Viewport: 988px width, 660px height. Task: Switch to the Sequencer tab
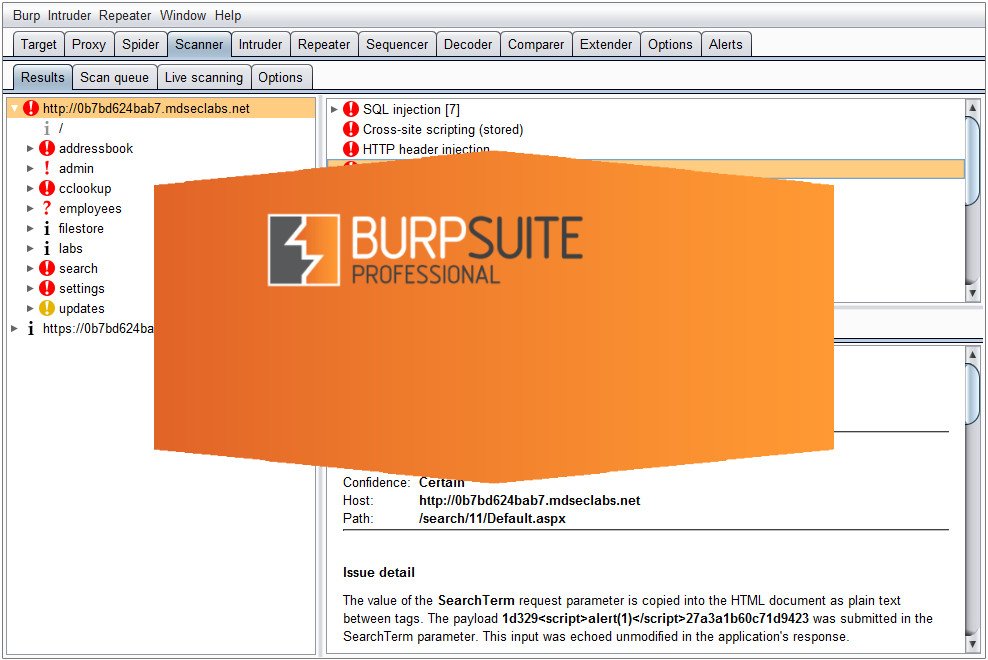pos(396,44)
